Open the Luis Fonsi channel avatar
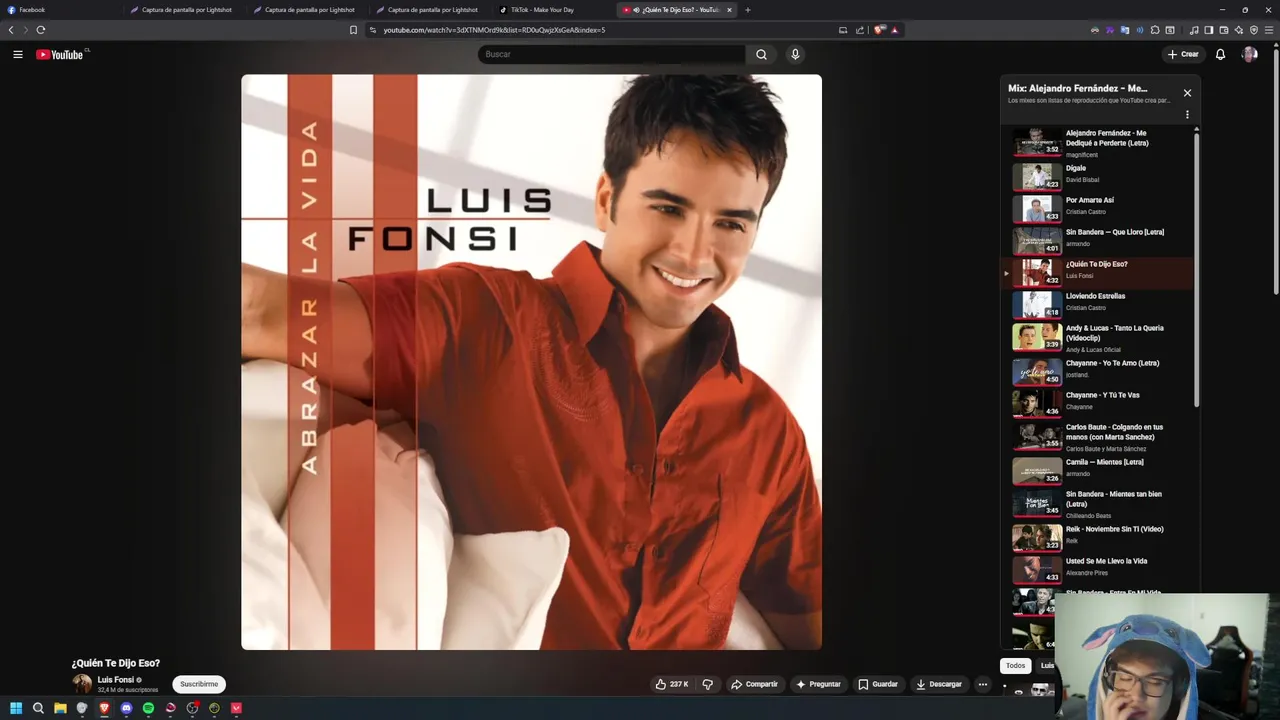 (x=82, y=684)
